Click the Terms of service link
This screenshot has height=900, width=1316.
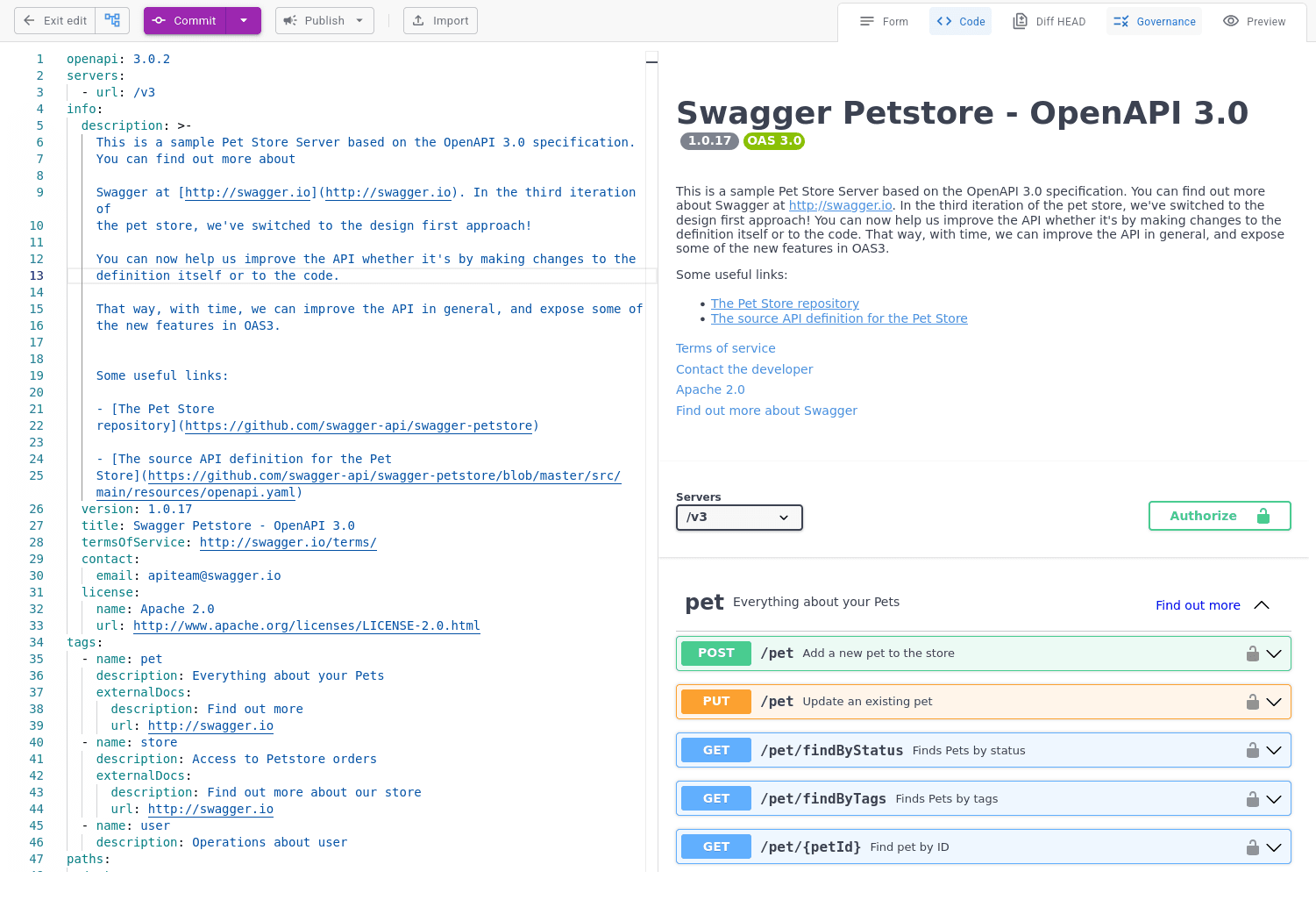[x=725, y=348]
